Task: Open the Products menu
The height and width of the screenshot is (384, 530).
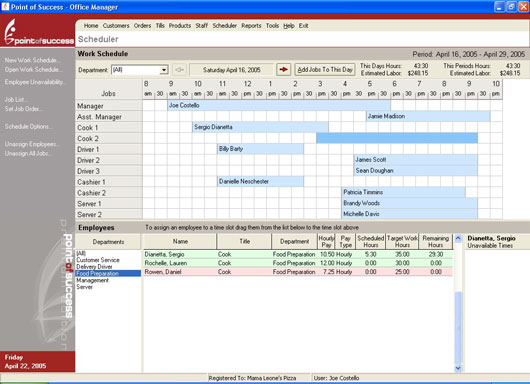Action: click(x=180, y=26)
